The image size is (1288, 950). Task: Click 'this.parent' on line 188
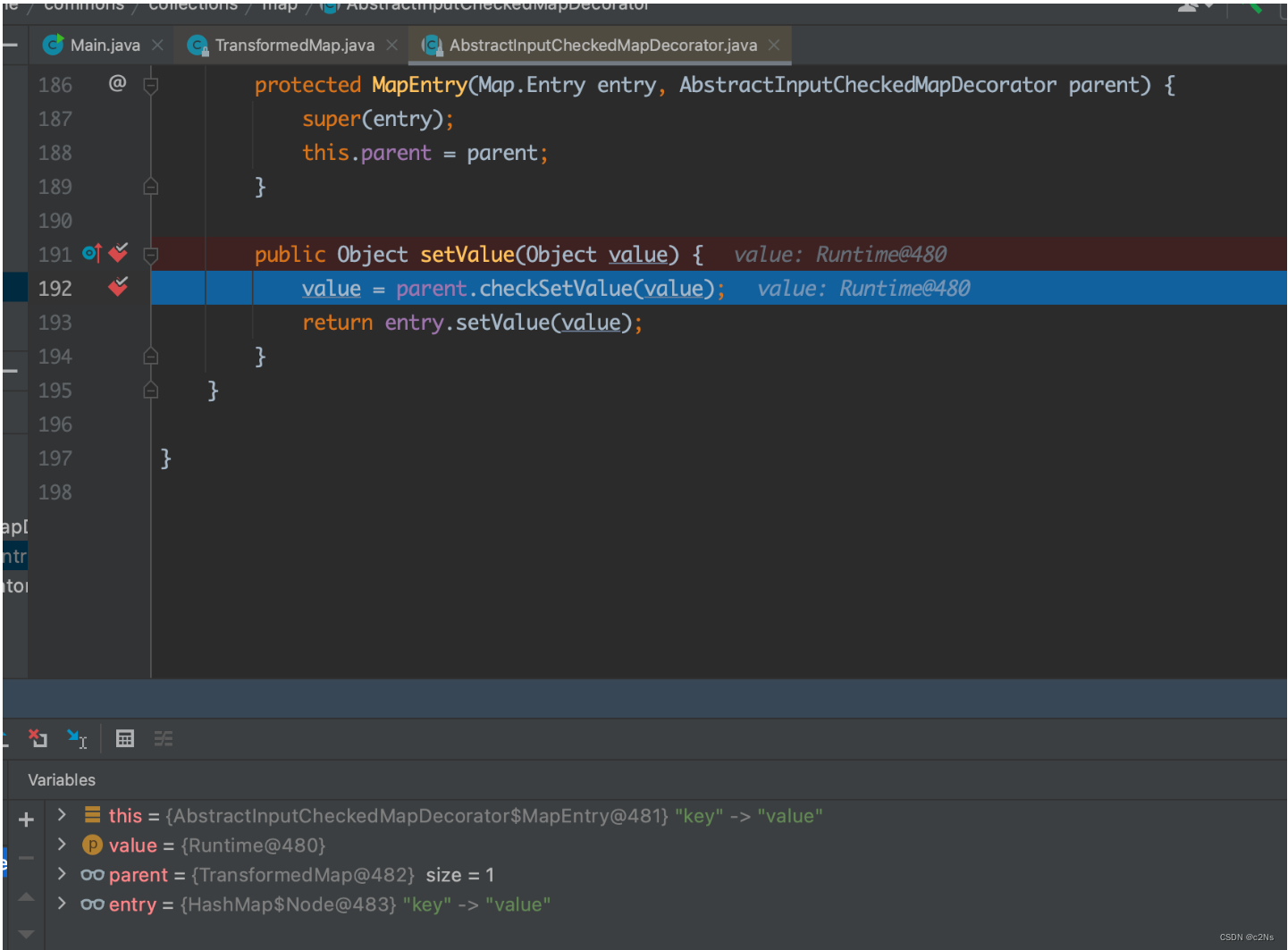[366, 153]
